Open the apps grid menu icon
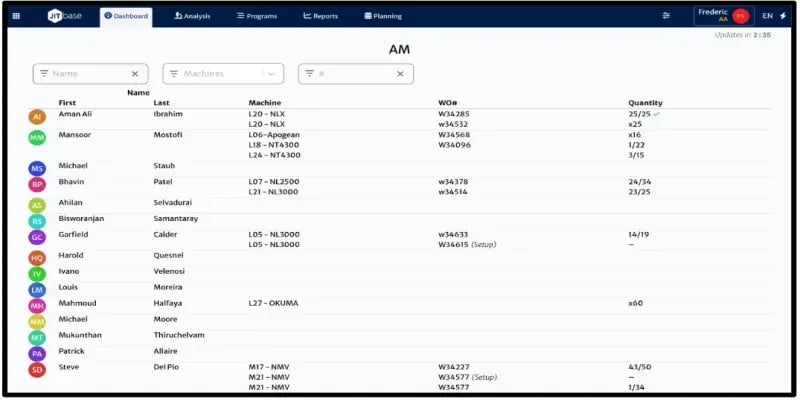The image size is (800, 400). click(x=16, y=16)
